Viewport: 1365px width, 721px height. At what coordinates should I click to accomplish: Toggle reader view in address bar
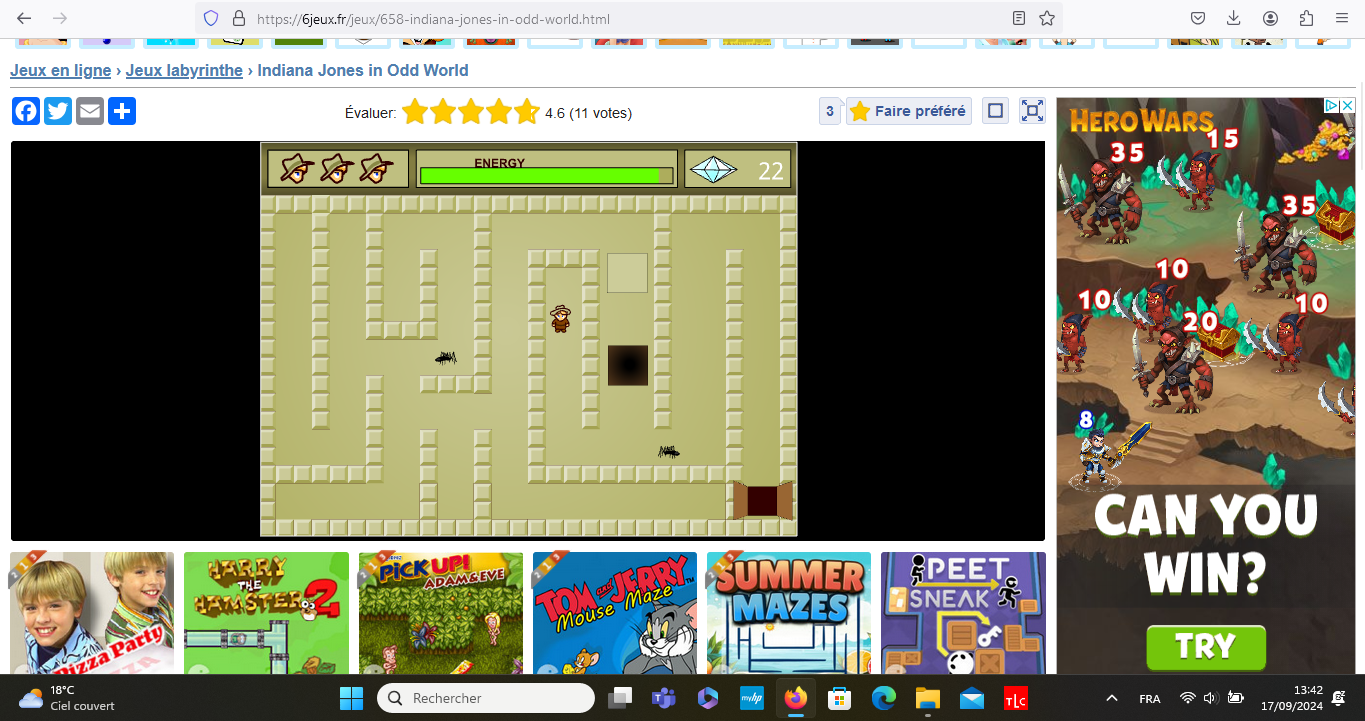[1019, 18]
